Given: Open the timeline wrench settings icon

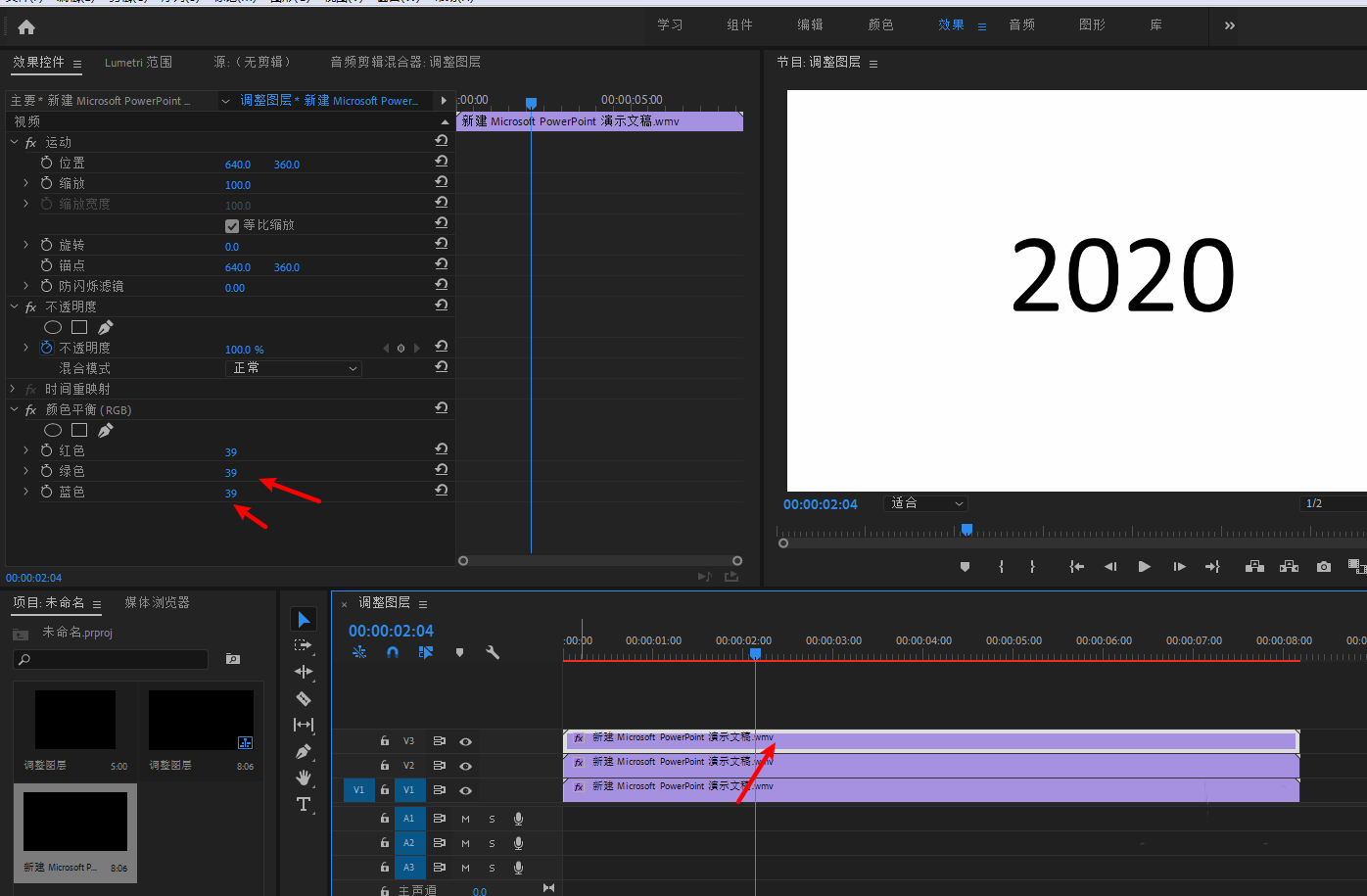Looking at the screenshot, I should (x=493, y=652).
